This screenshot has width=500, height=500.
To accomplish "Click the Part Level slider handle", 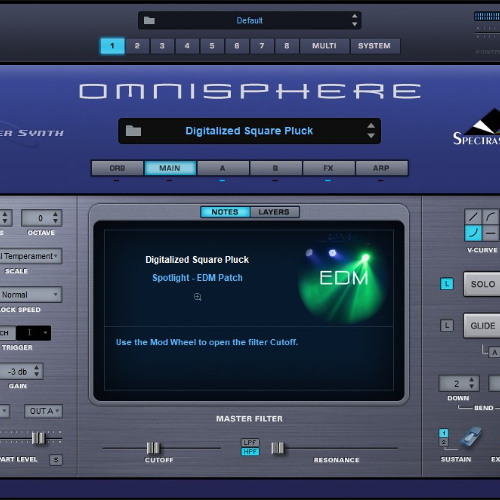I will coord(38,438).
